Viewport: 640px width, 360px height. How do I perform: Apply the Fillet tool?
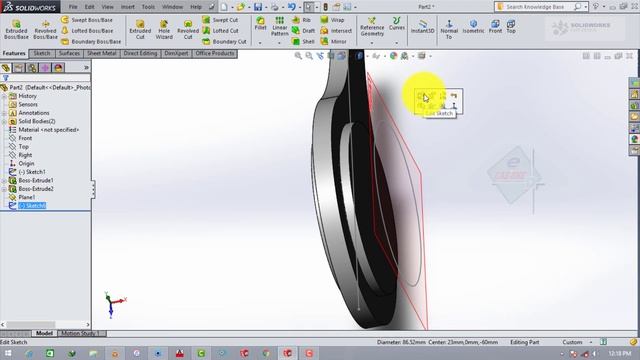click(x=260, y=23)
